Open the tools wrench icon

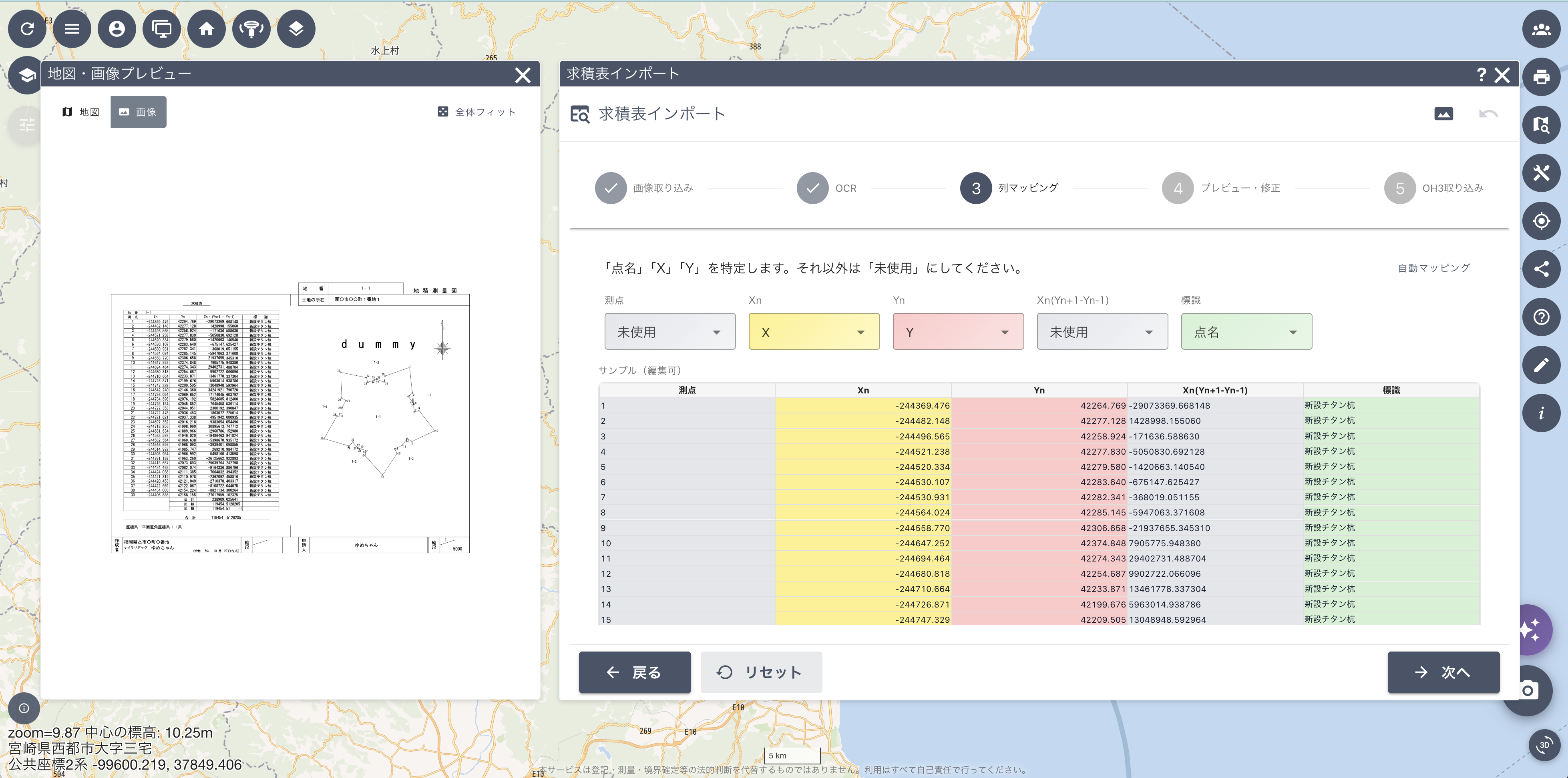coord(1542,173)
